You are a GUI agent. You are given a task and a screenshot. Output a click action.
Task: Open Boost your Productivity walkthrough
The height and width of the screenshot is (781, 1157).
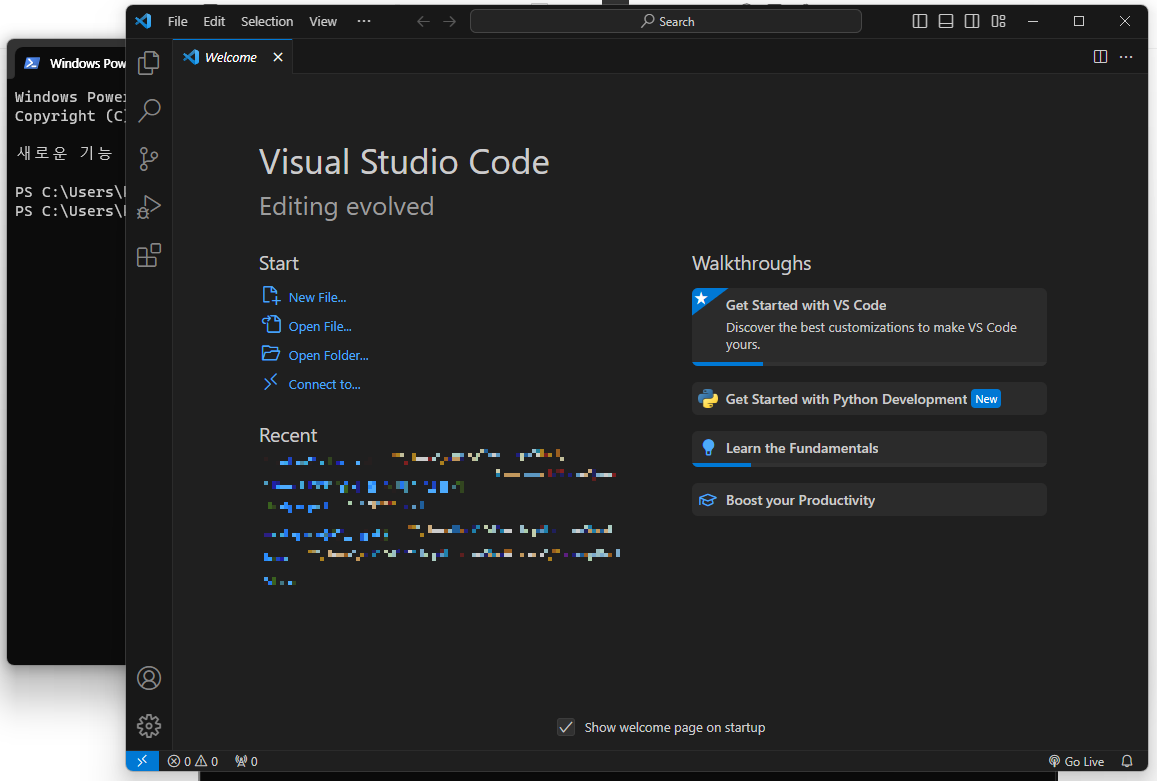point(869,500)
